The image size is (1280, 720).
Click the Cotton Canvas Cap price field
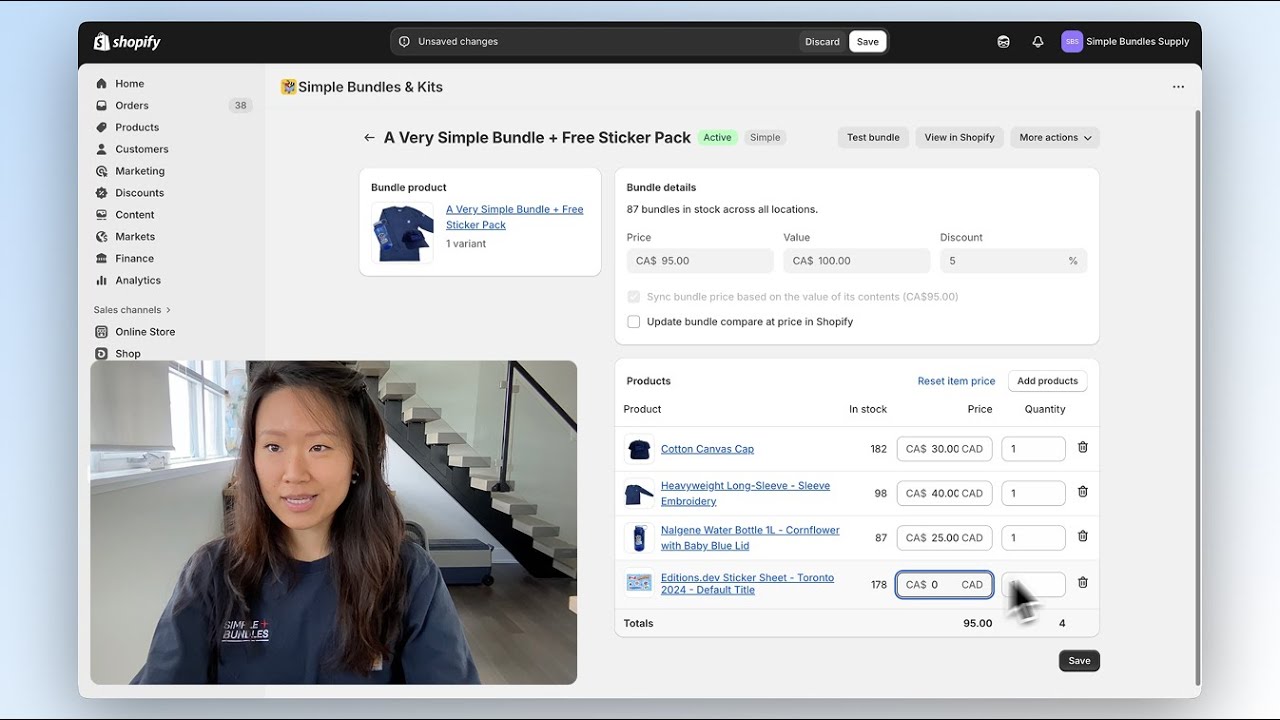pos(944,449)
